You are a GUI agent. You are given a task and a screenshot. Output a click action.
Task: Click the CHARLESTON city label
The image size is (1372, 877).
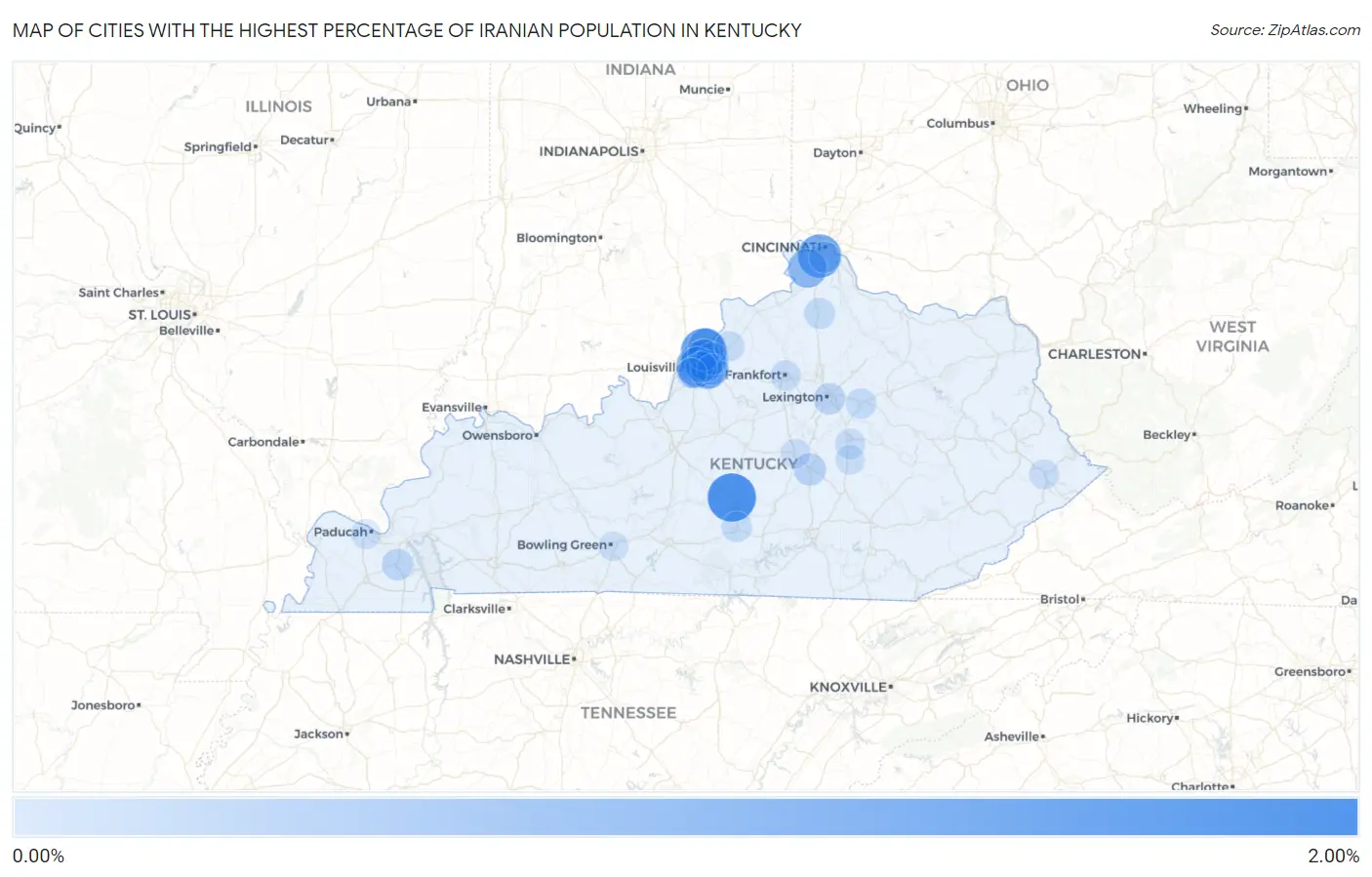point(1095,354)
